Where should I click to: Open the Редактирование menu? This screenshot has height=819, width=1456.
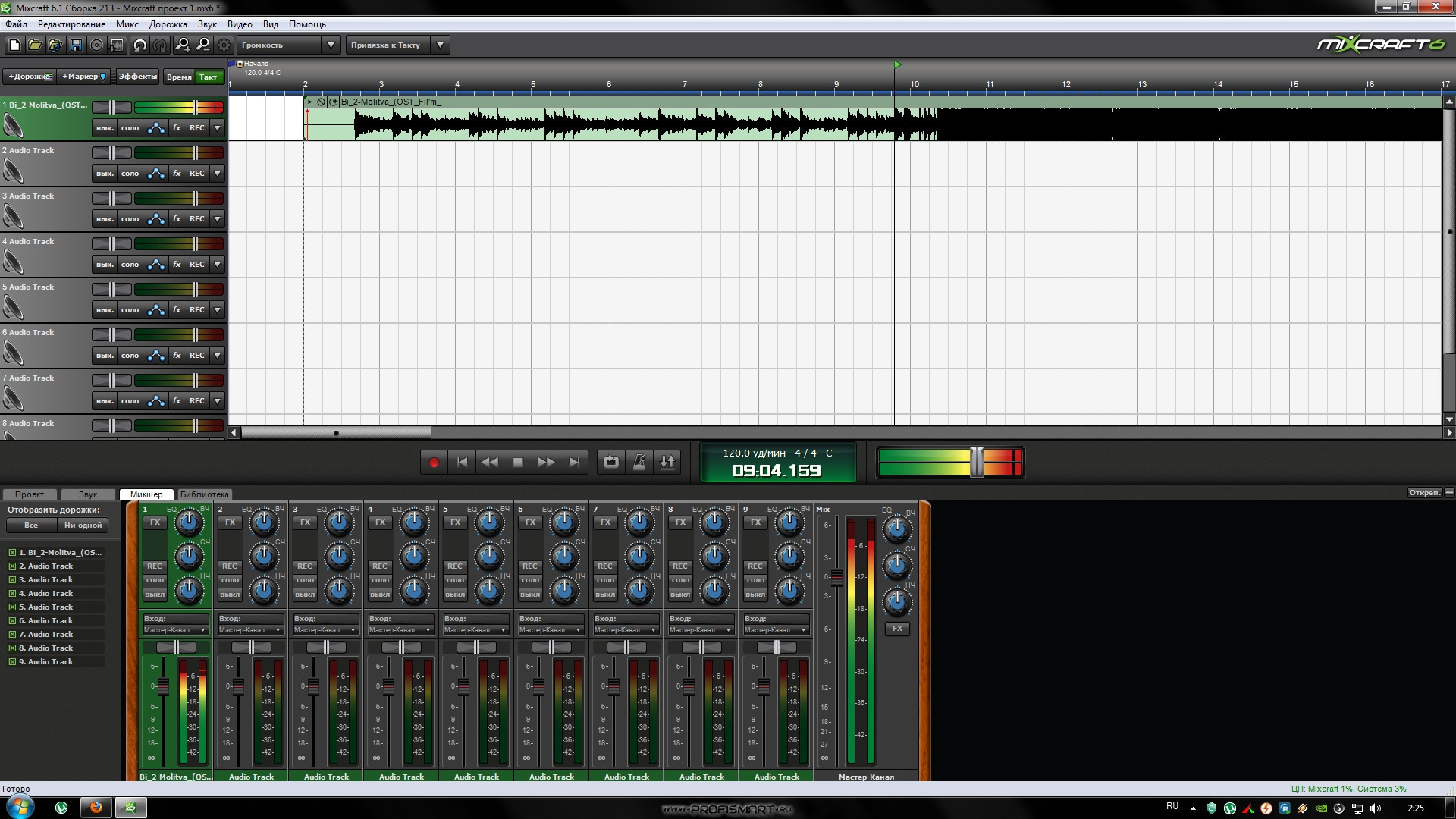pos(72,24)
